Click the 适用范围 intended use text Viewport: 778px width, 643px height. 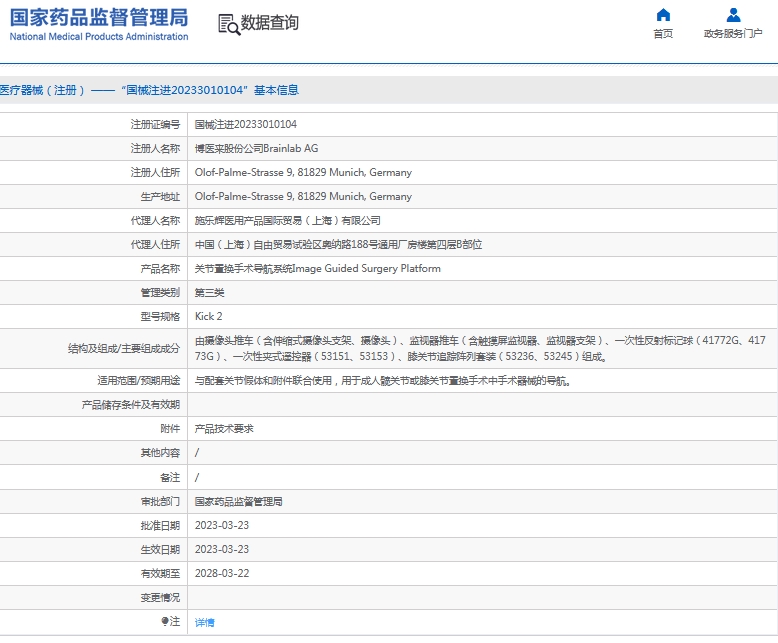click(x=383, y=381)
